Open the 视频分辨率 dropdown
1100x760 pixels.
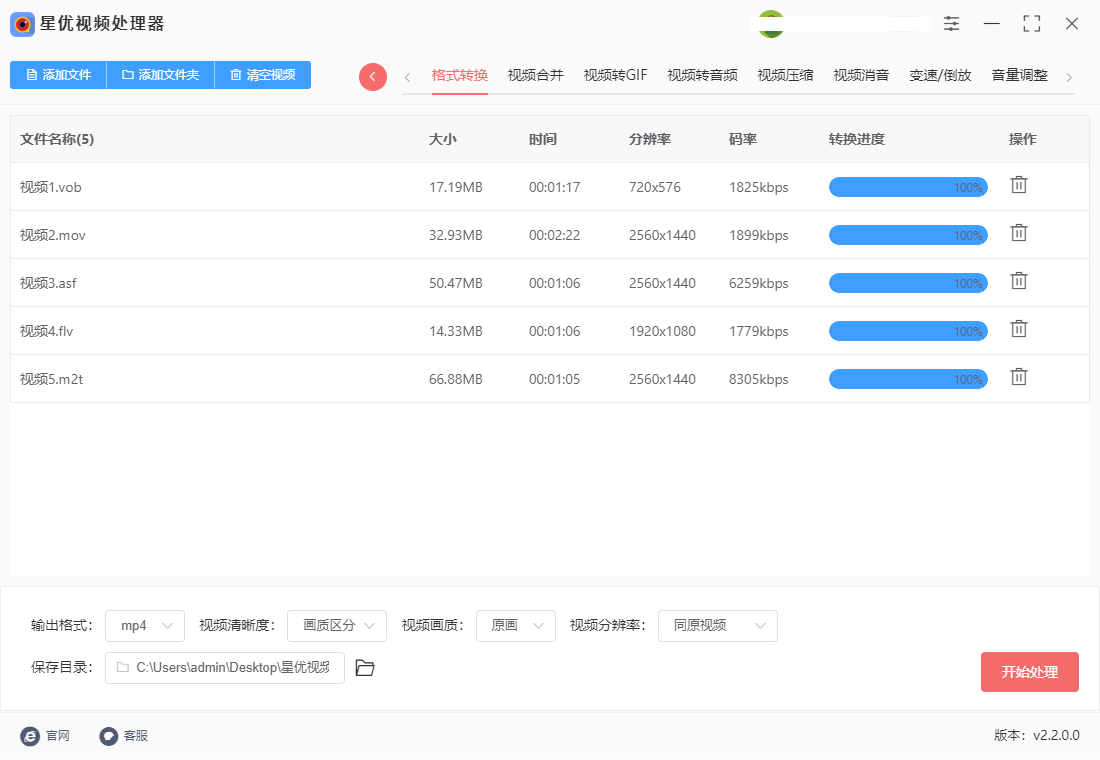717,626
